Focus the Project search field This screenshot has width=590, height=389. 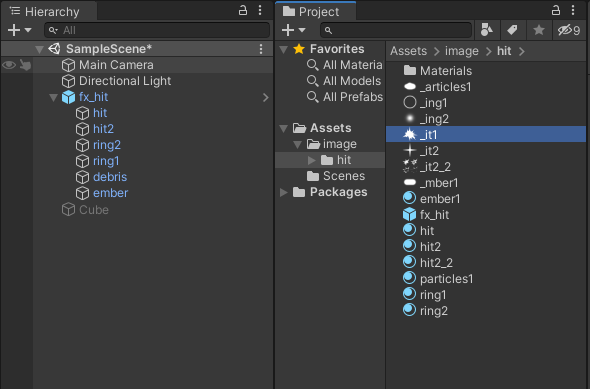[396, 30]
